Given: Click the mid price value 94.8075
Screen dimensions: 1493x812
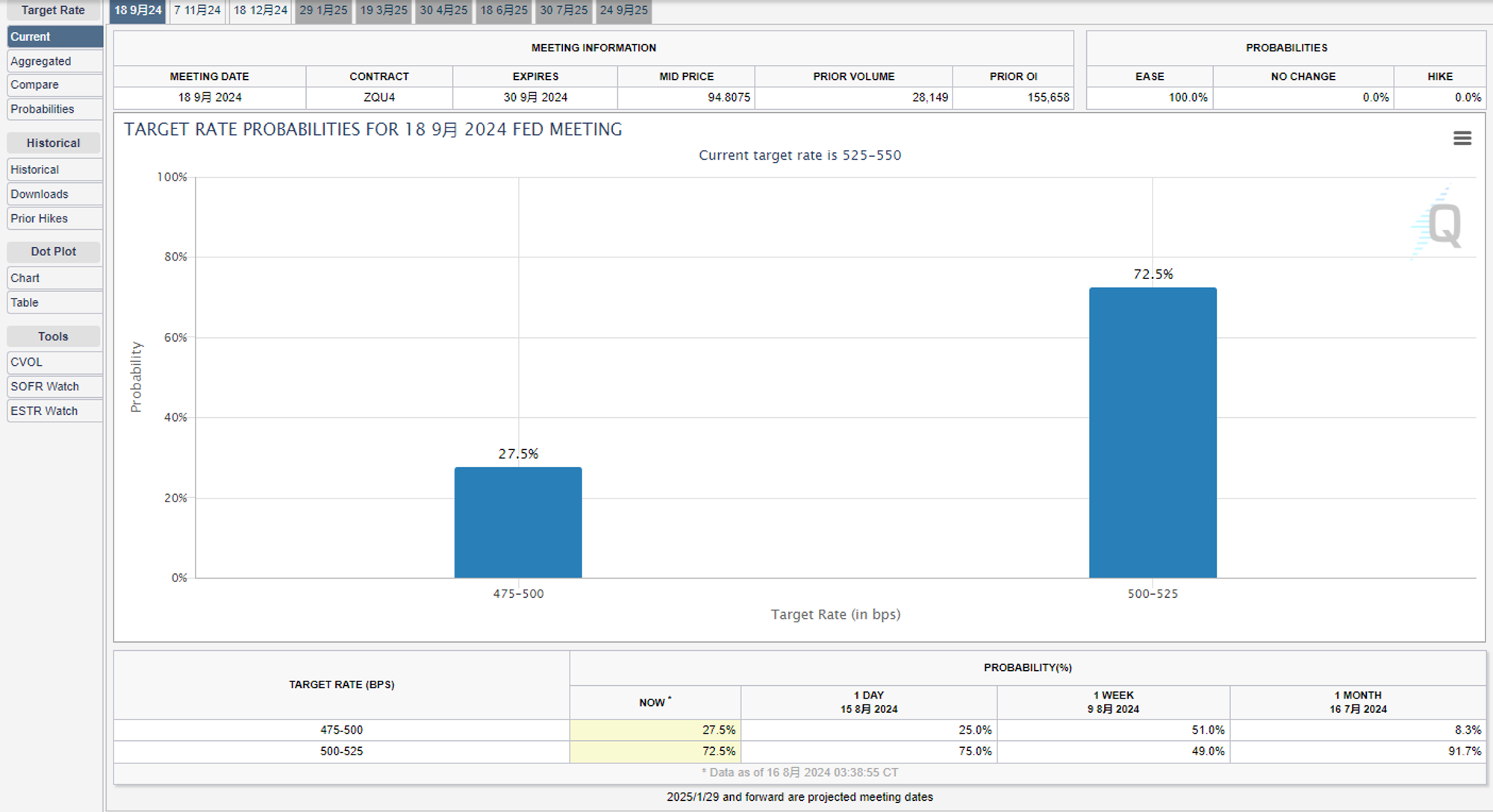Looking at the screenshot, I should click(x=729, y=98).
